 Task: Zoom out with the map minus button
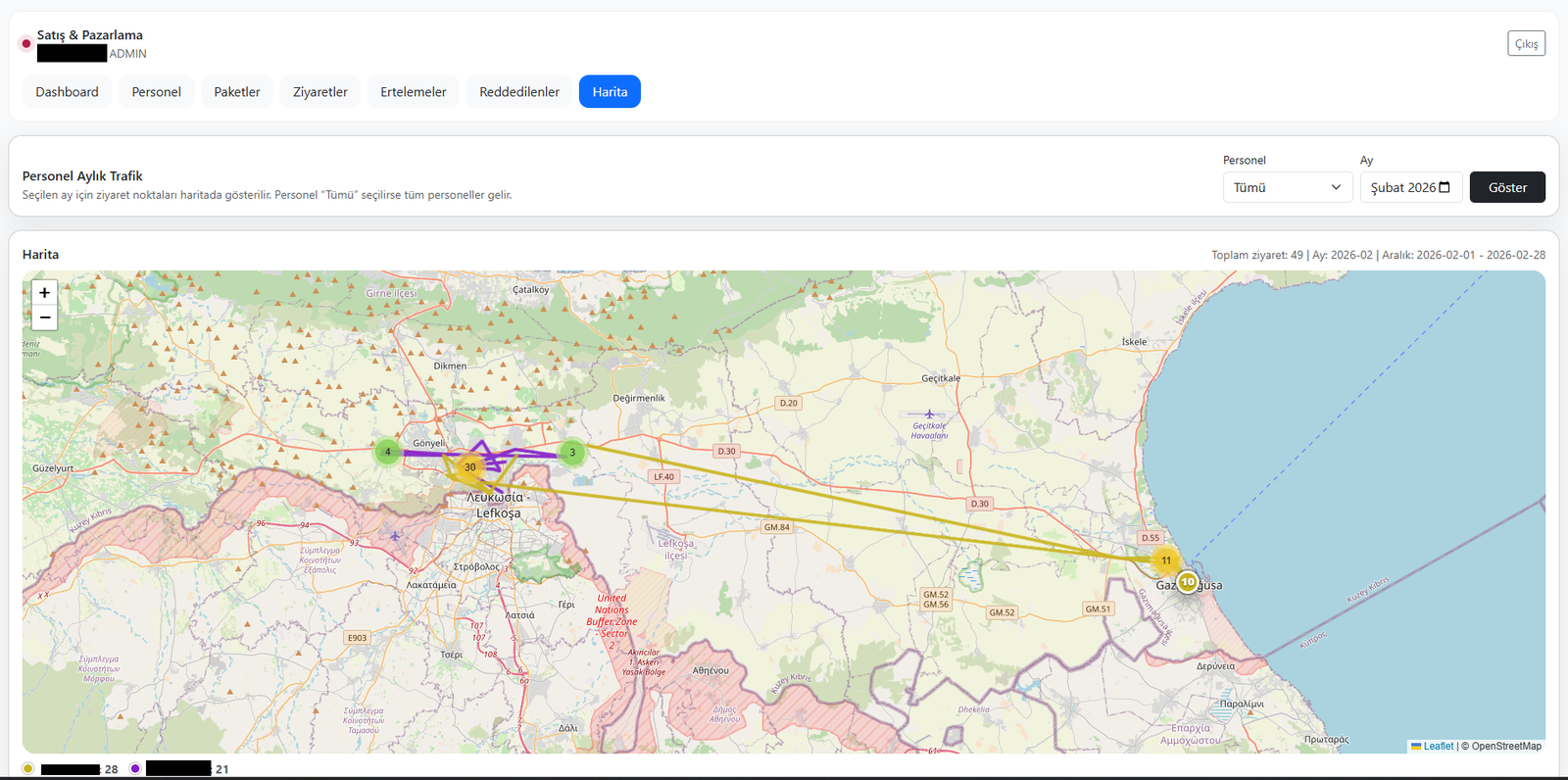44,317
